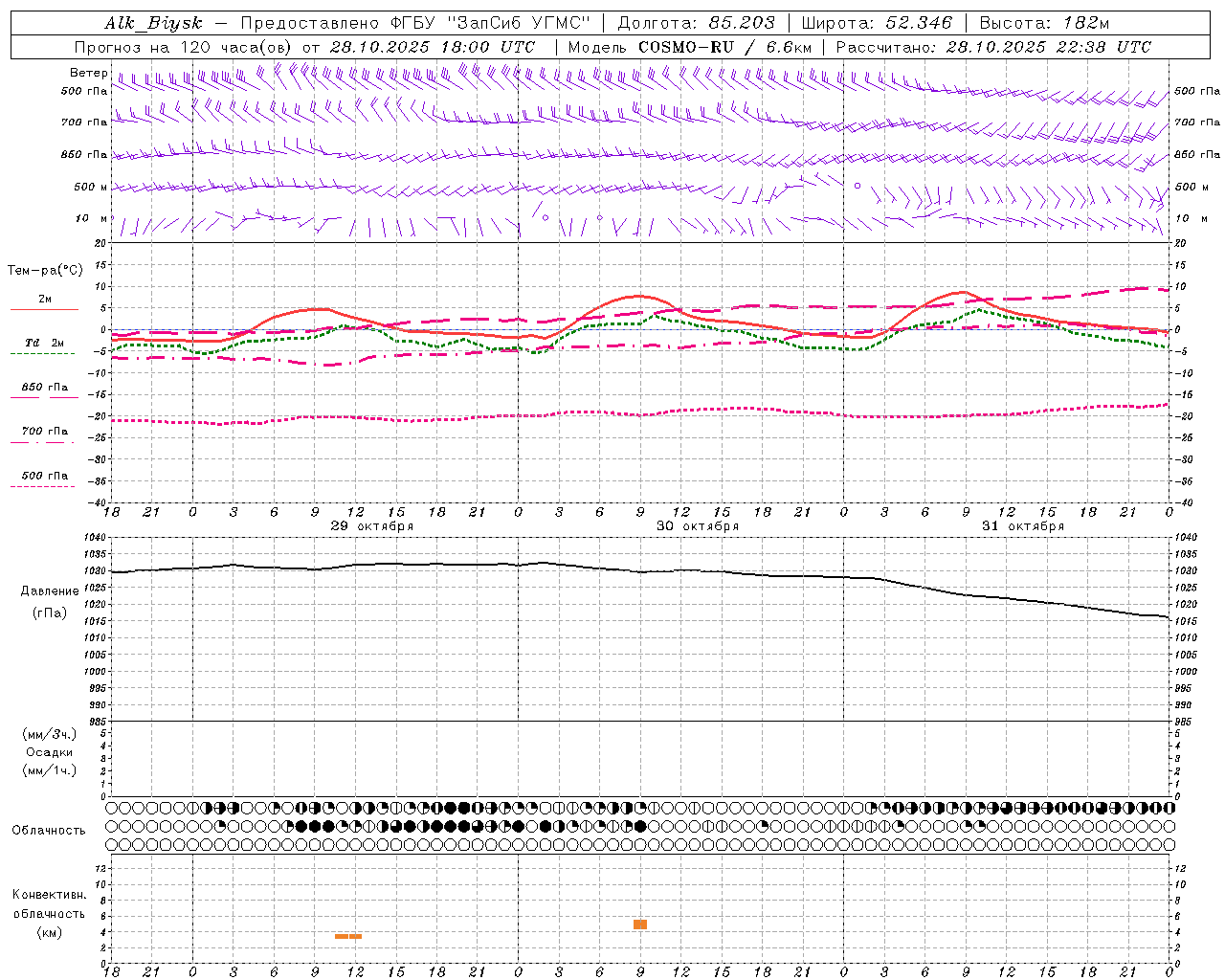Viewport: 1225px width, 980px height.
Task: Click the 'Прогноз на 120 часа(ов)' forecast text
Action: (184, 47)
